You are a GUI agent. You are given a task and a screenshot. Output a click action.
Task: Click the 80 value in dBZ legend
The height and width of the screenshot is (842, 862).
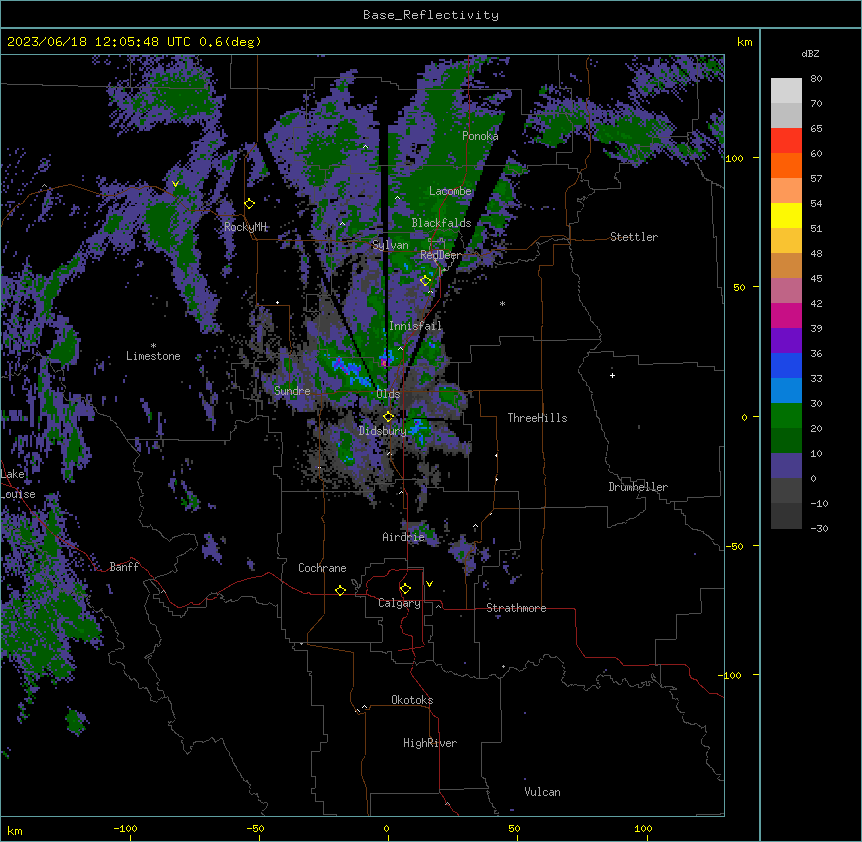(816, 79)
